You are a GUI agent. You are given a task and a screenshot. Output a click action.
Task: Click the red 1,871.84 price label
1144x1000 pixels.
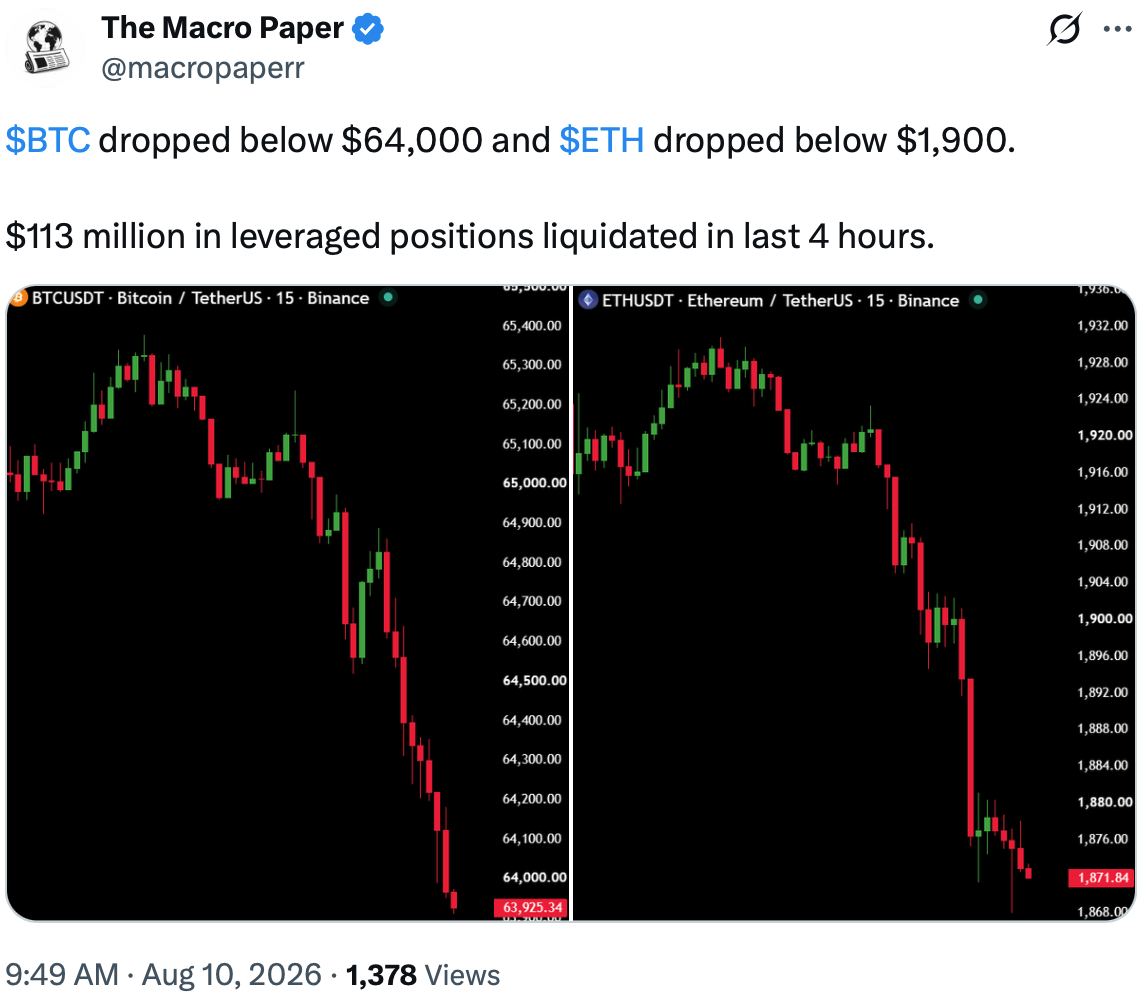tap(1102, 877)
